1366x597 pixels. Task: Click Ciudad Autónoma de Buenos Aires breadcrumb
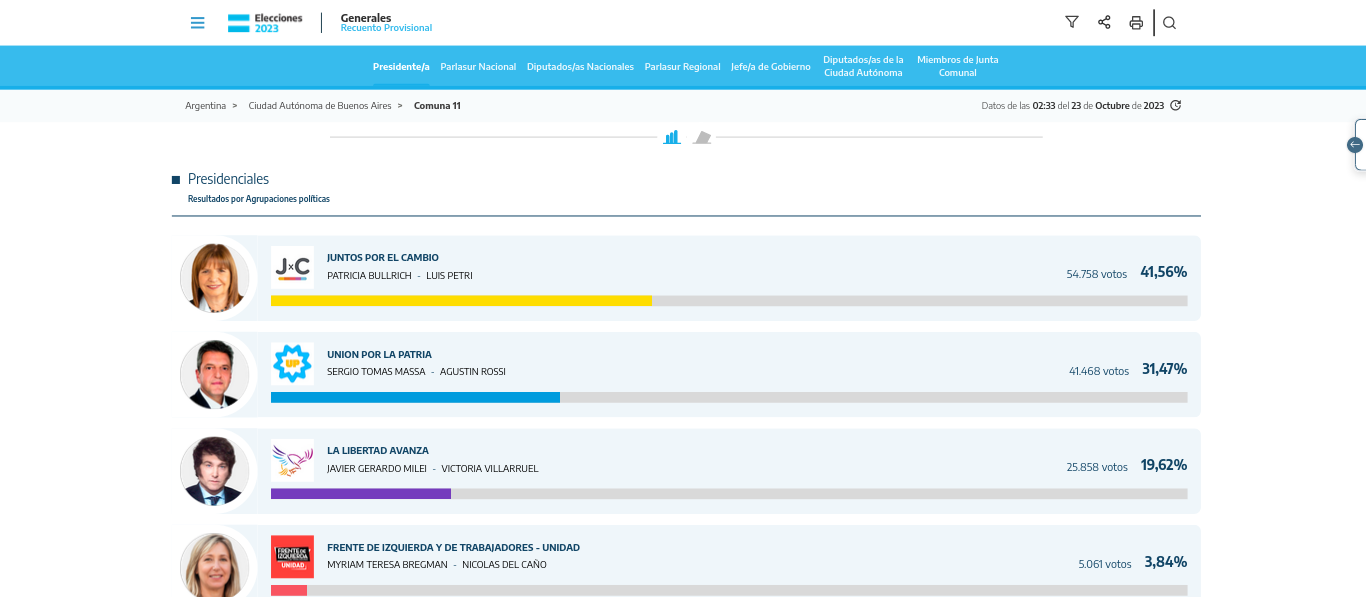click(x=319, y=106)
